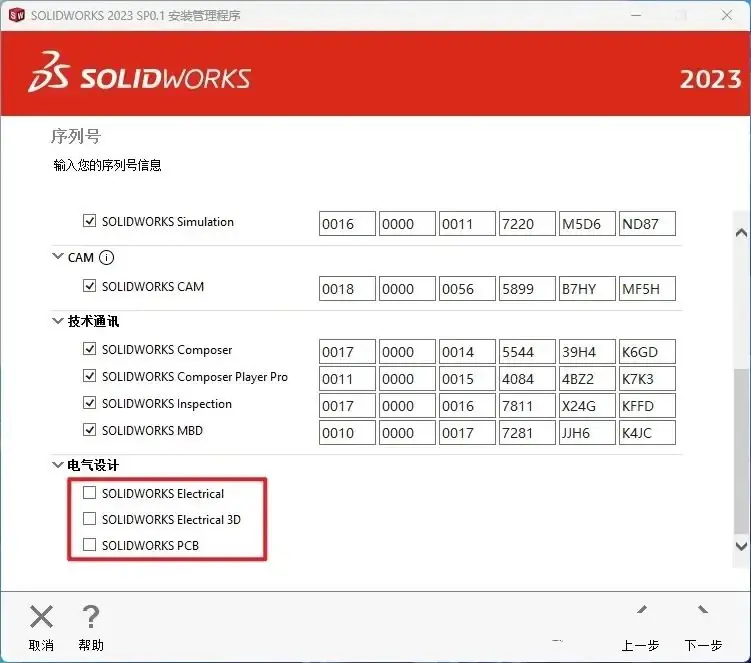Collapse the 技术通讯 section
751x663 pixels.
[57, 320]
